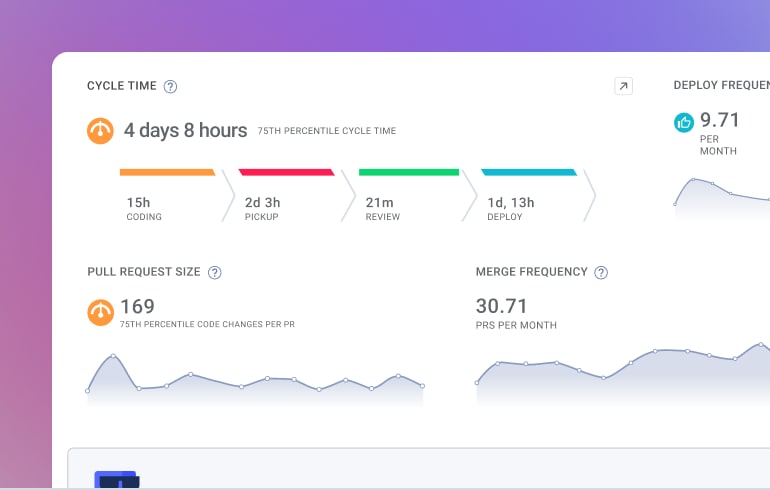Expand Cycle Time card with arrow icon
The height and width of the screenshot is (490, 770).
coord(623,86)
